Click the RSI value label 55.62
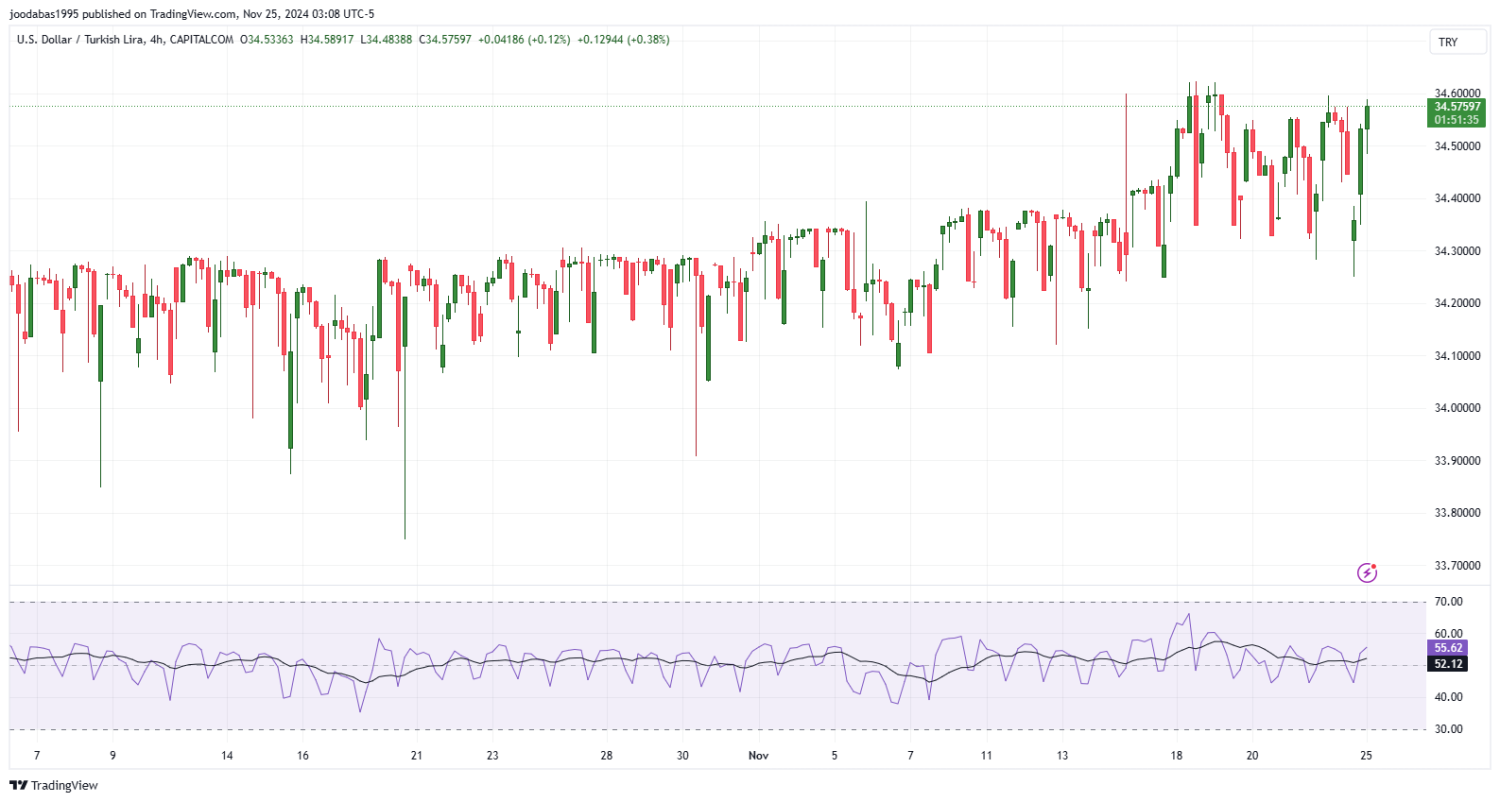 point(1449,648)
